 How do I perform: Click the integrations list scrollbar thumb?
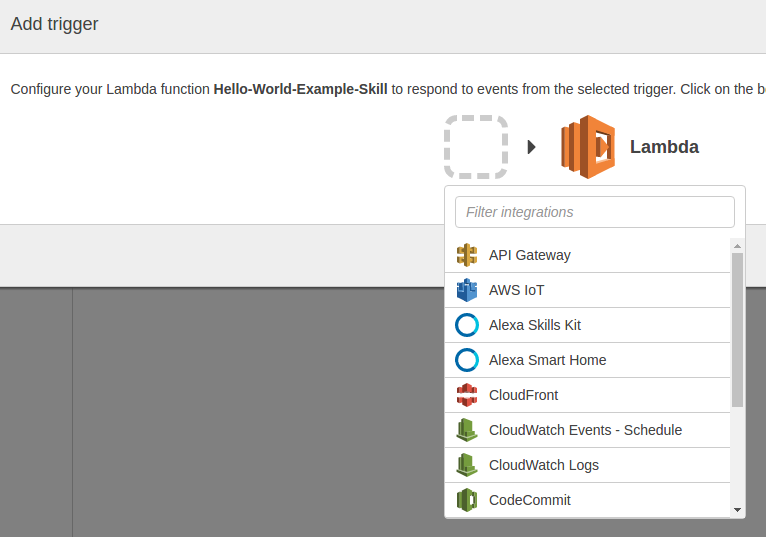(737, 330)
